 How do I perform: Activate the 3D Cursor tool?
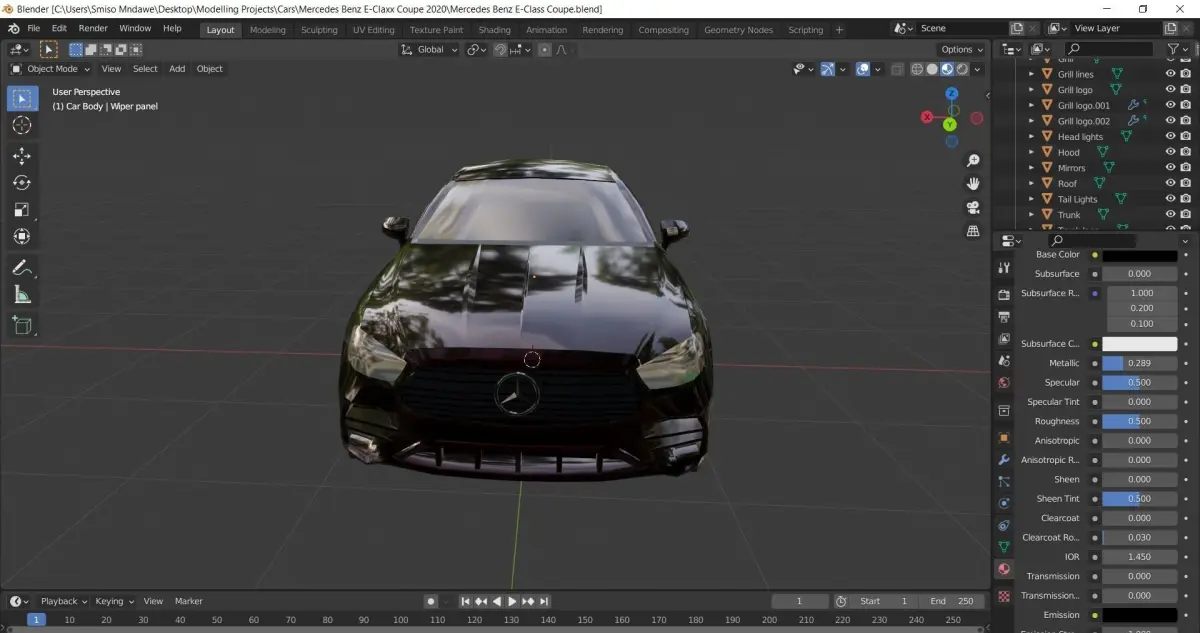pyautogui.click(x=22, y=125)
